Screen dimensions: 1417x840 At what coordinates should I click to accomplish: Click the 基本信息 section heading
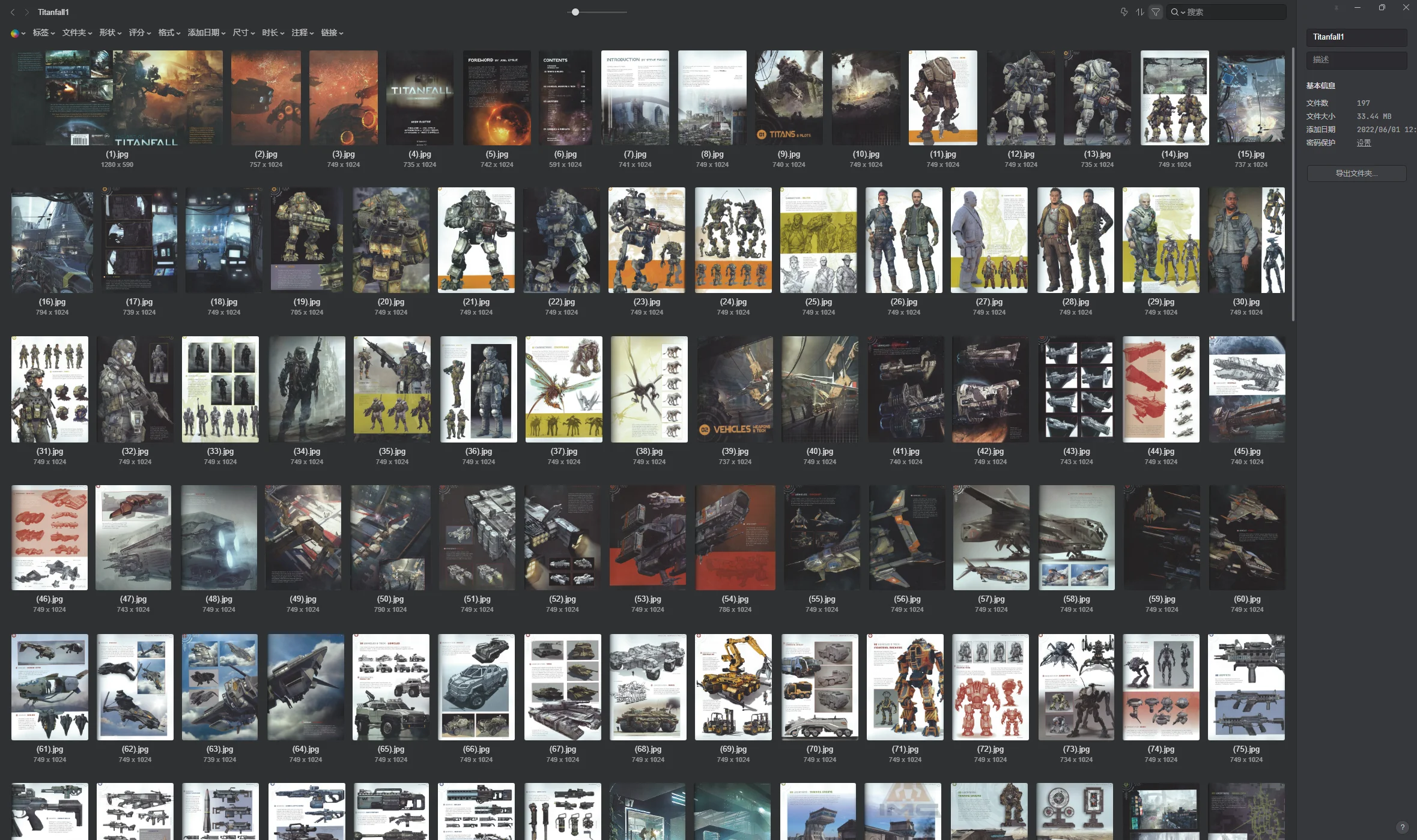pyautogui.click(x=1320, y=86)
